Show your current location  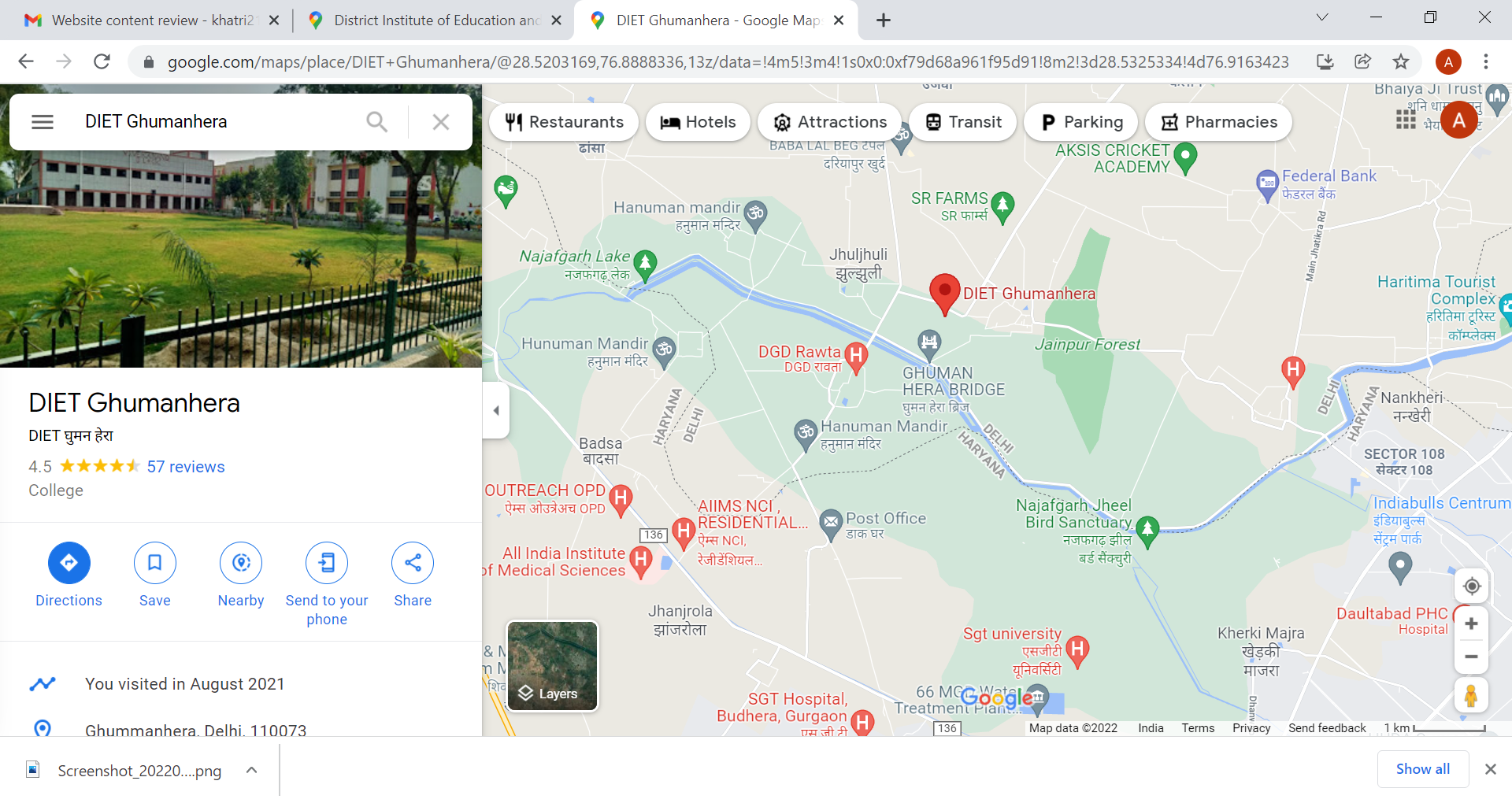coord(1471,587)
